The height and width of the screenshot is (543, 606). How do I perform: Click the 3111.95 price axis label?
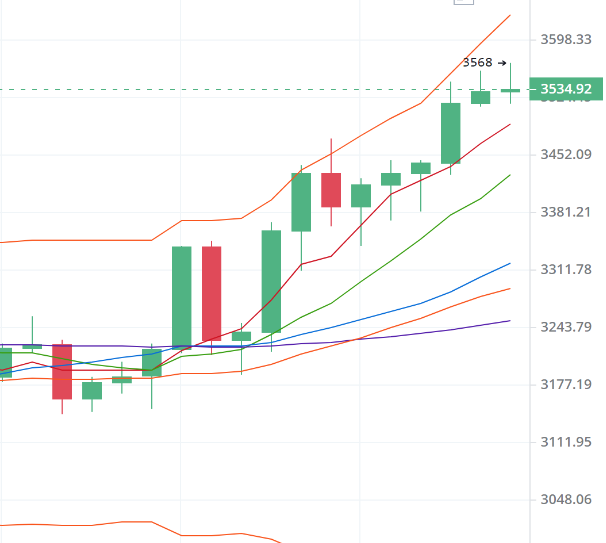pos(566,442)
